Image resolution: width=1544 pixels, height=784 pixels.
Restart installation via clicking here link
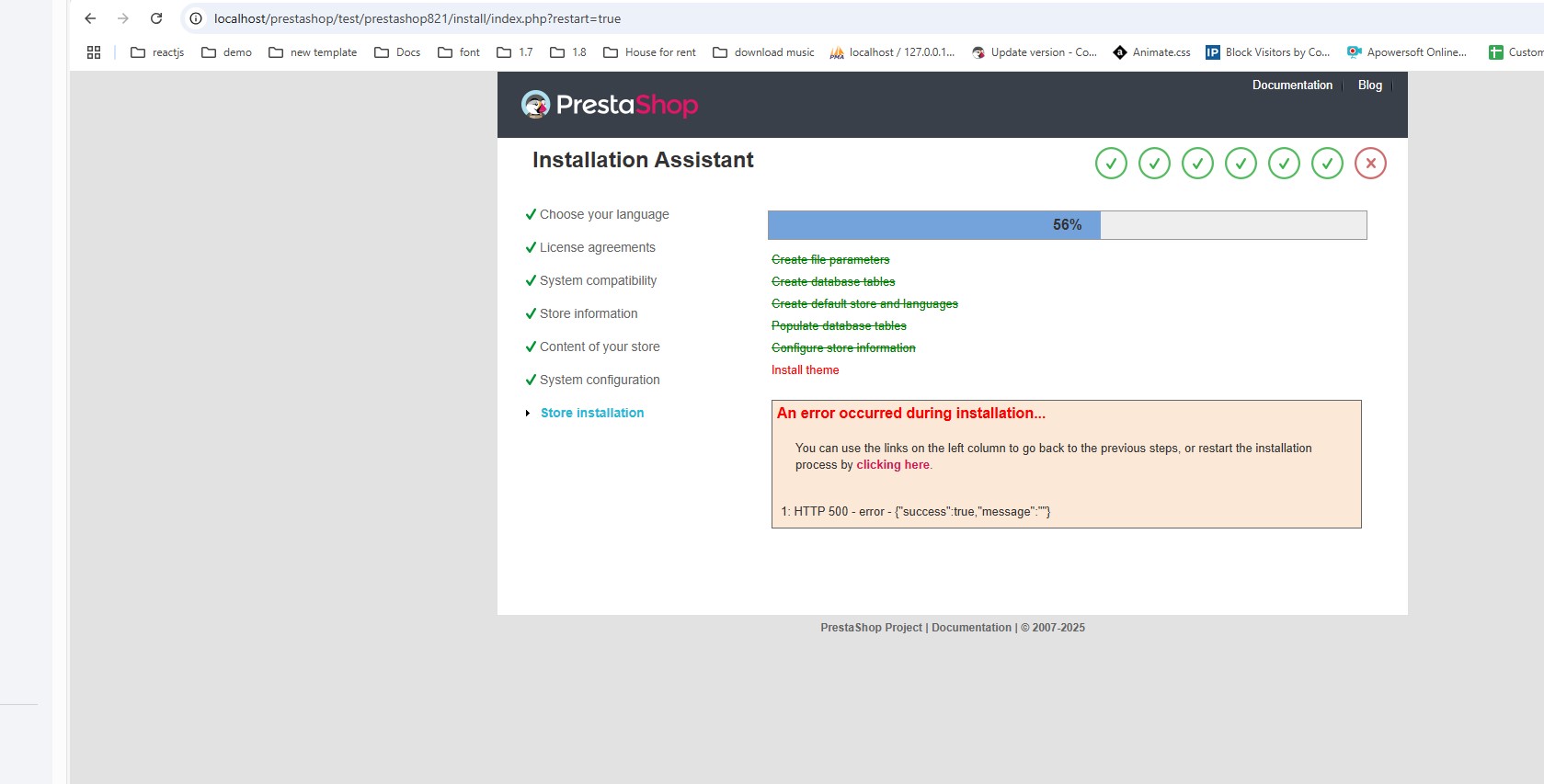[893, 465]
